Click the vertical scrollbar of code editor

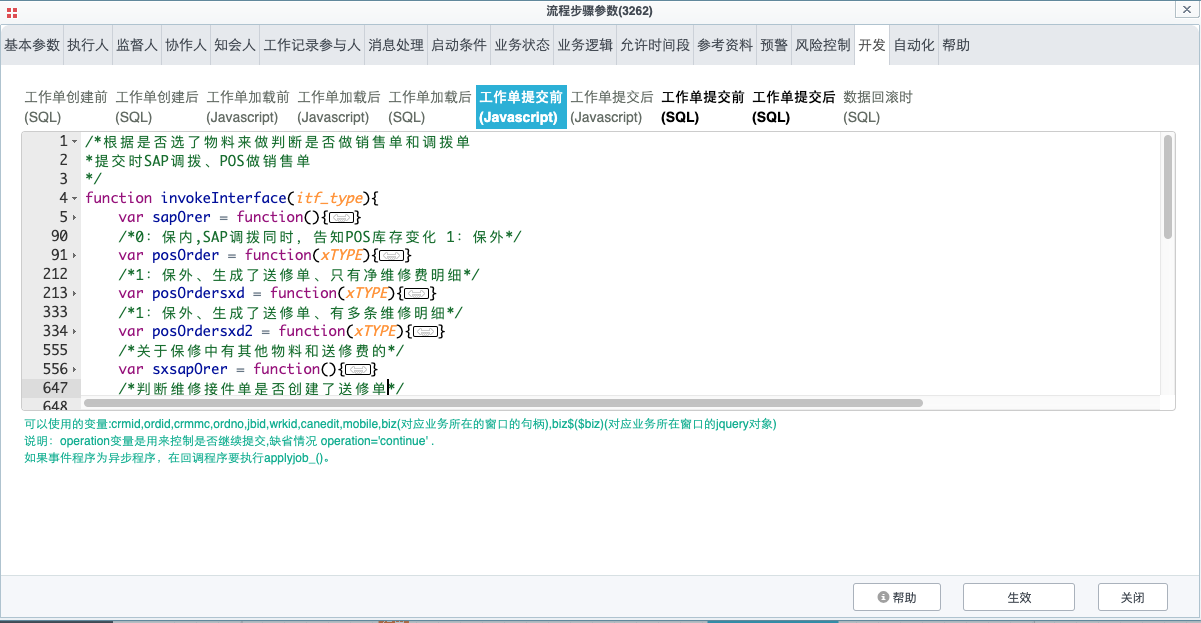(x=1167, y=188)
